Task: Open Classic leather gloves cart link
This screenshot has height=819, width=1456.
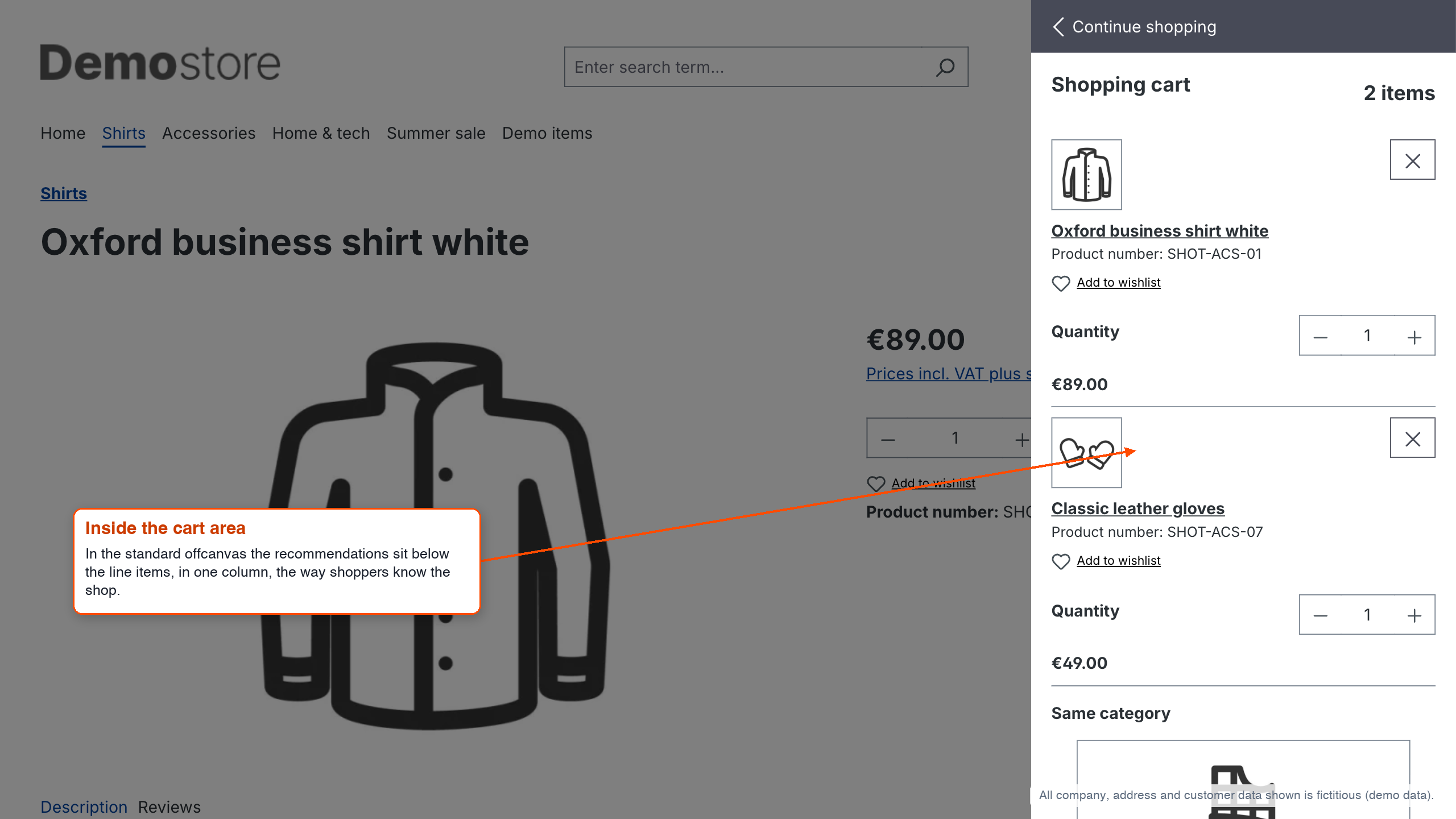Action: [x=1138, y=508]
